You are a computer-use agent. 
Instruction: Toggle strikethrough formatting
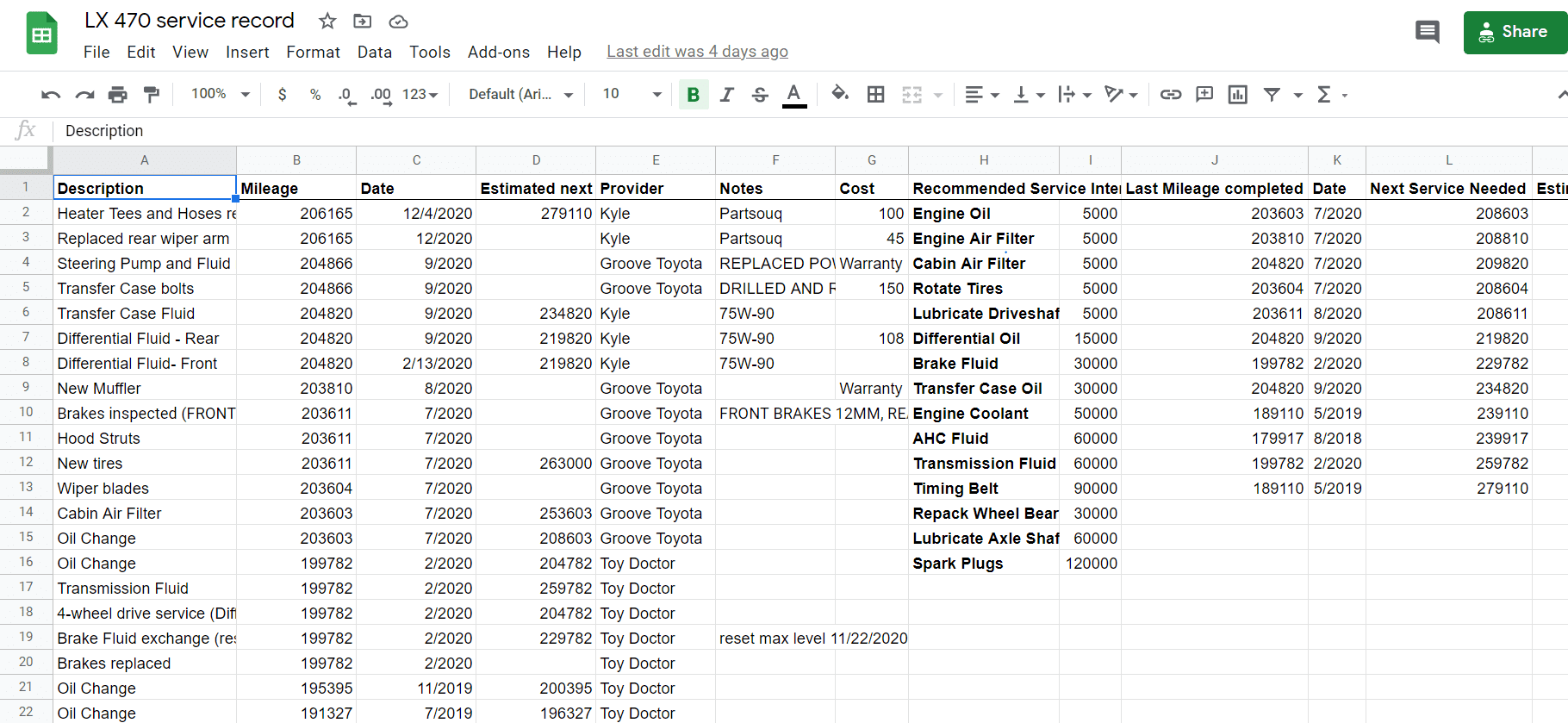tap(760, 95)
